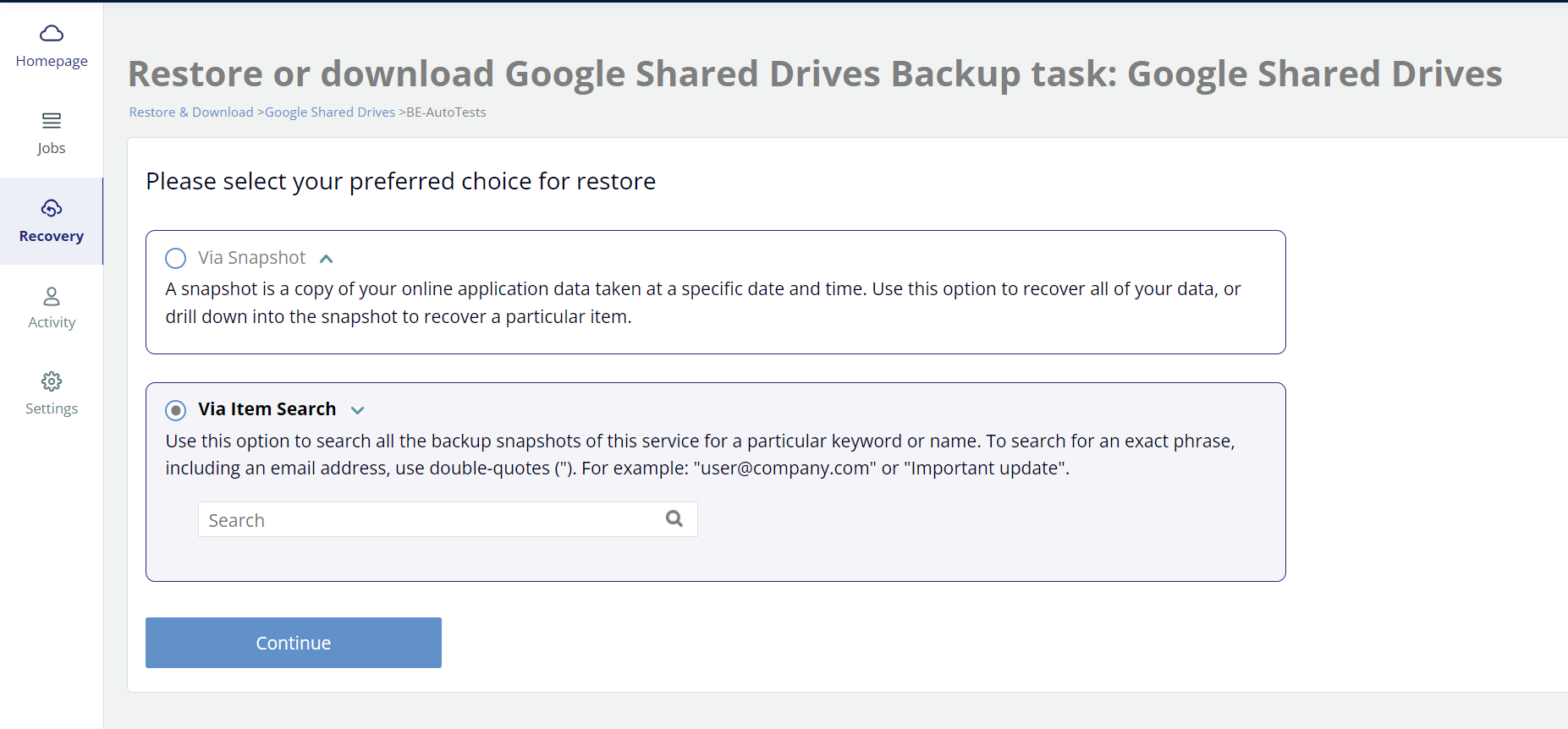
Task: Click the Recovery cloud-restore icon
Action: (52, 208)
